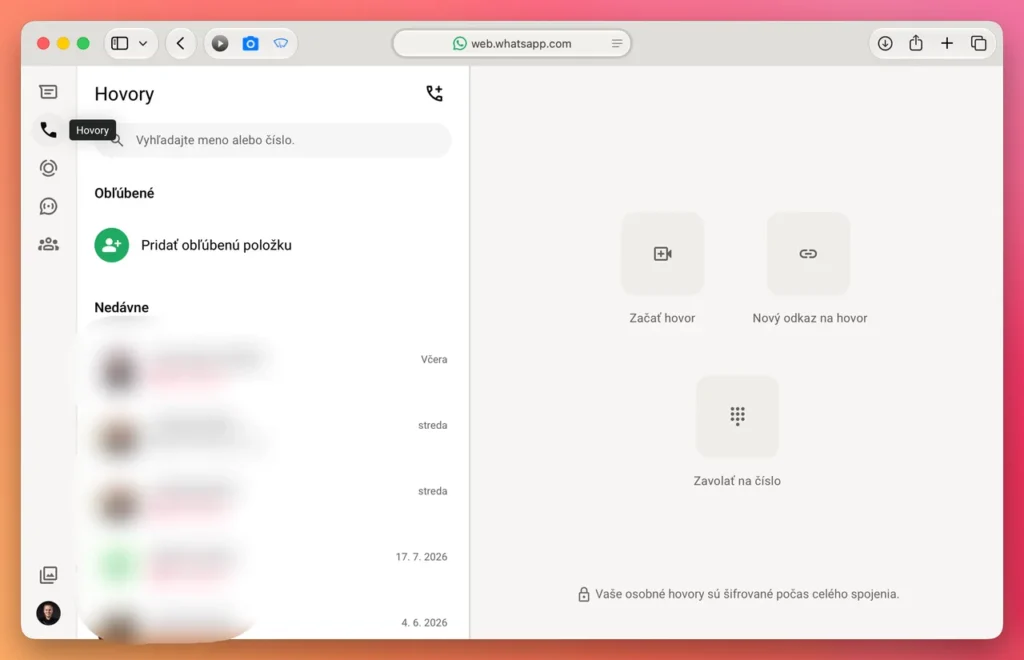The width and height of the screenshot is (1024, 660).
Task: Go back with Safari back arrow
Action: coord(181,44)
